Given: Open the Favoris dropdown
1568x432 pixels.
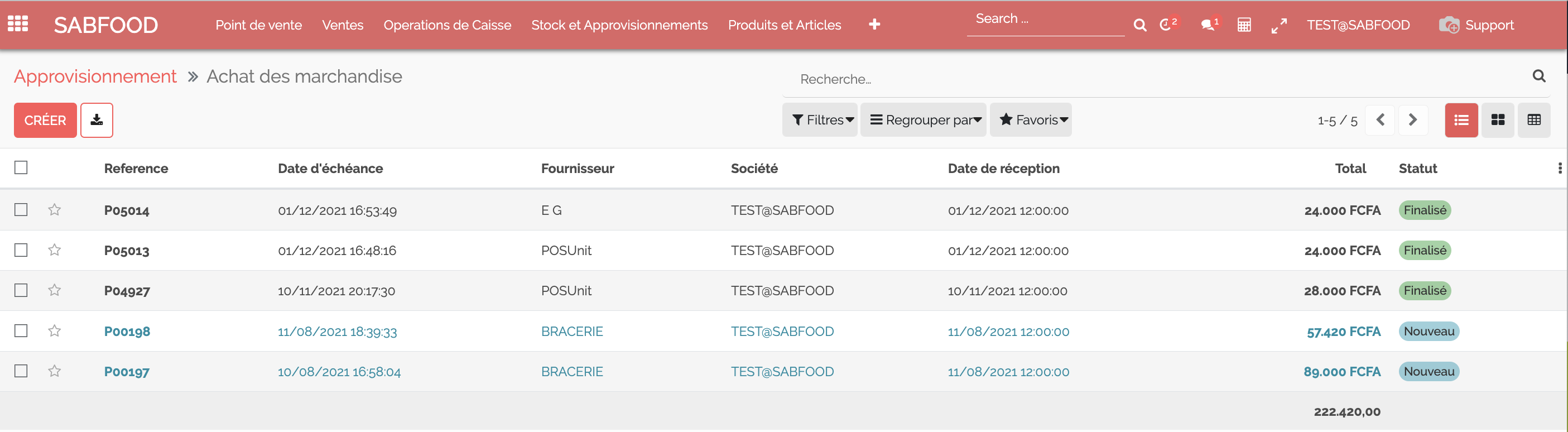Looking at the screenshot, I should pyautogui.click(x=1031, y=121).
